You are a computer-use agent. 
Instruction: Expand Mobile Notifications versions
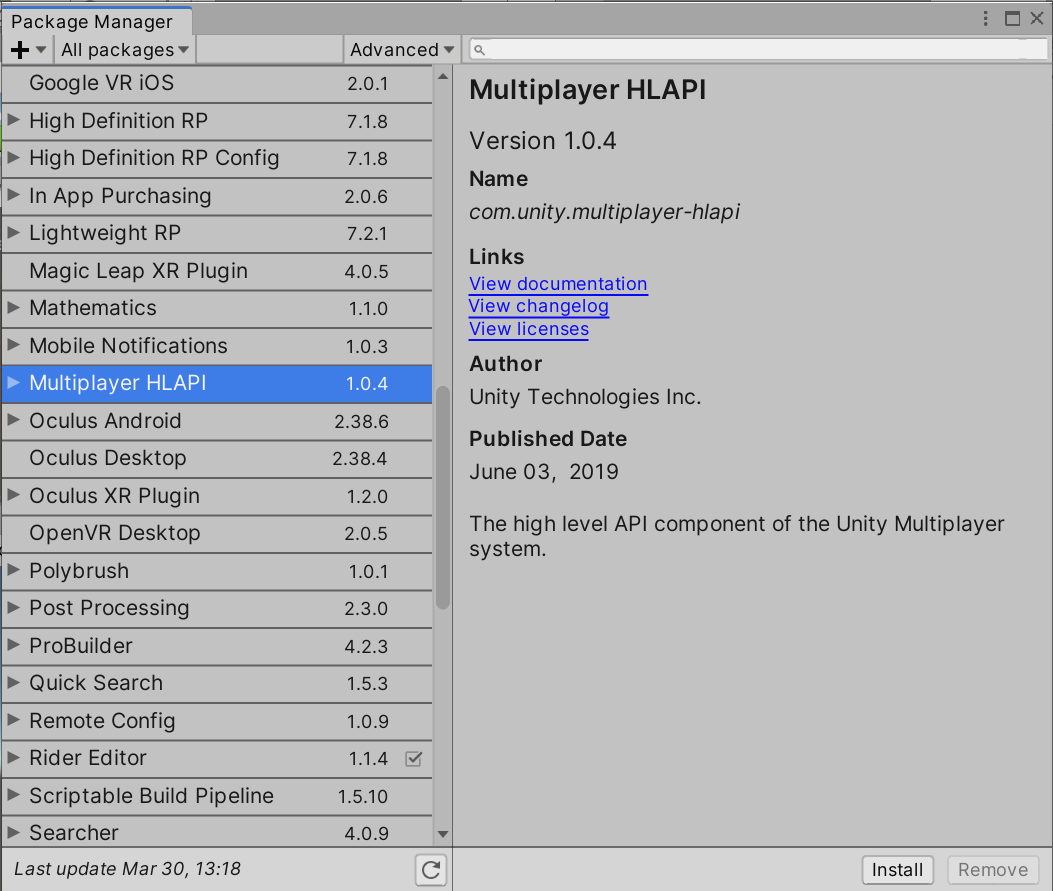pyautogui.click(x=13, y=345)
